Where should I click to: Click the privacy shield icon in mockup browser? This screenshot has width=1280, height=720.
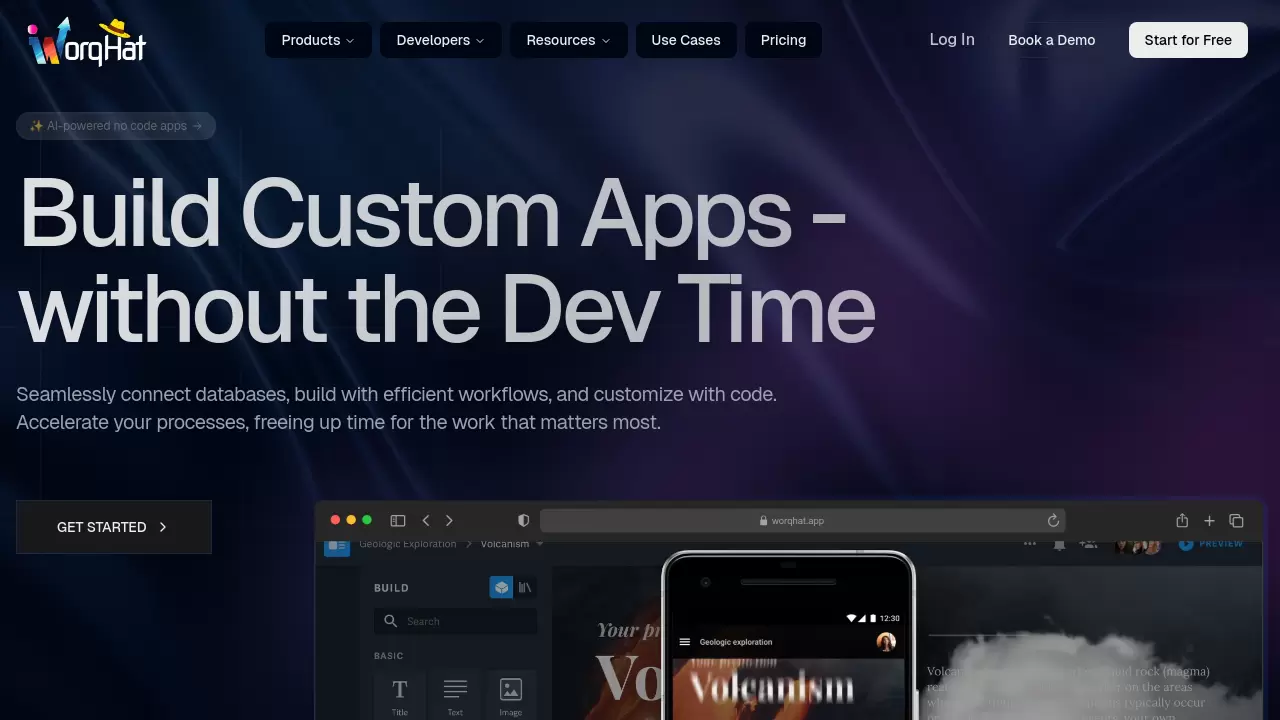click(523, 520)
